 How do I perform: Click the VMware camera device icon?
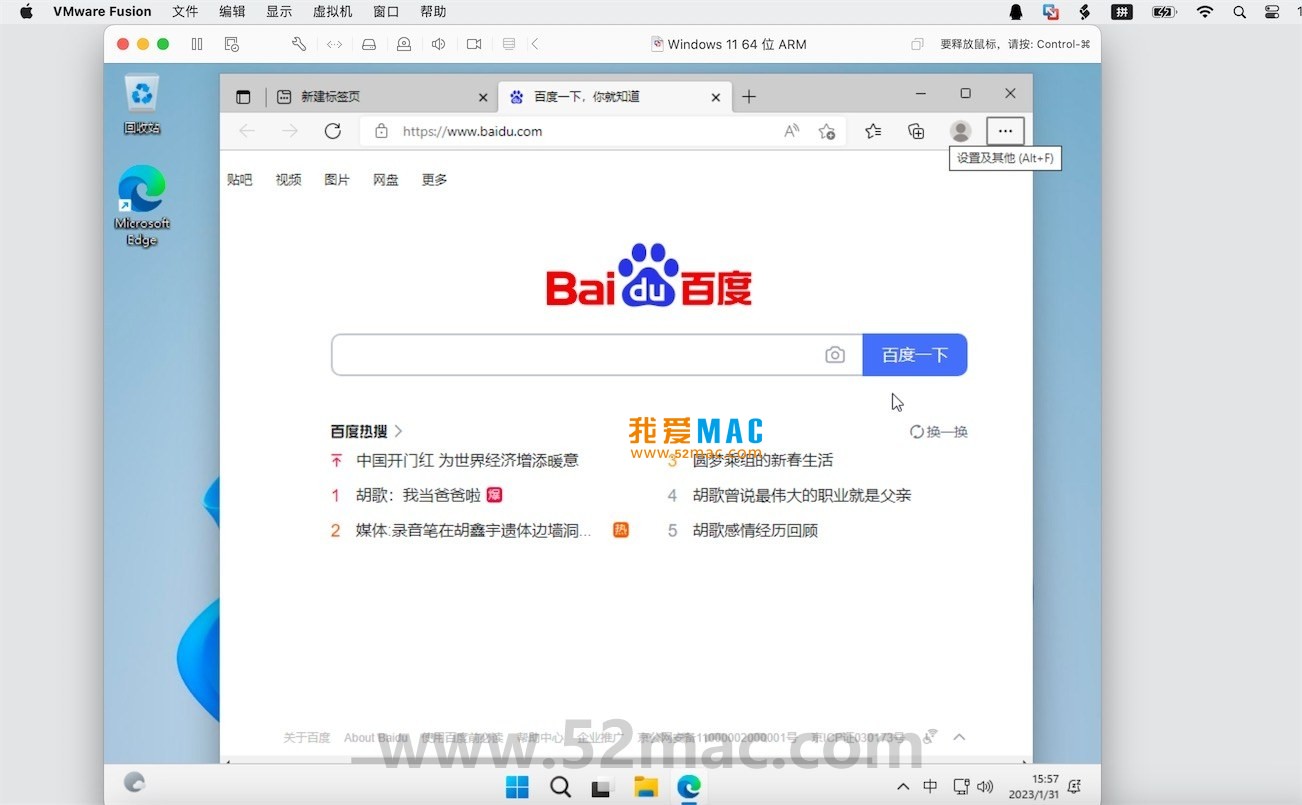point(474,44)
